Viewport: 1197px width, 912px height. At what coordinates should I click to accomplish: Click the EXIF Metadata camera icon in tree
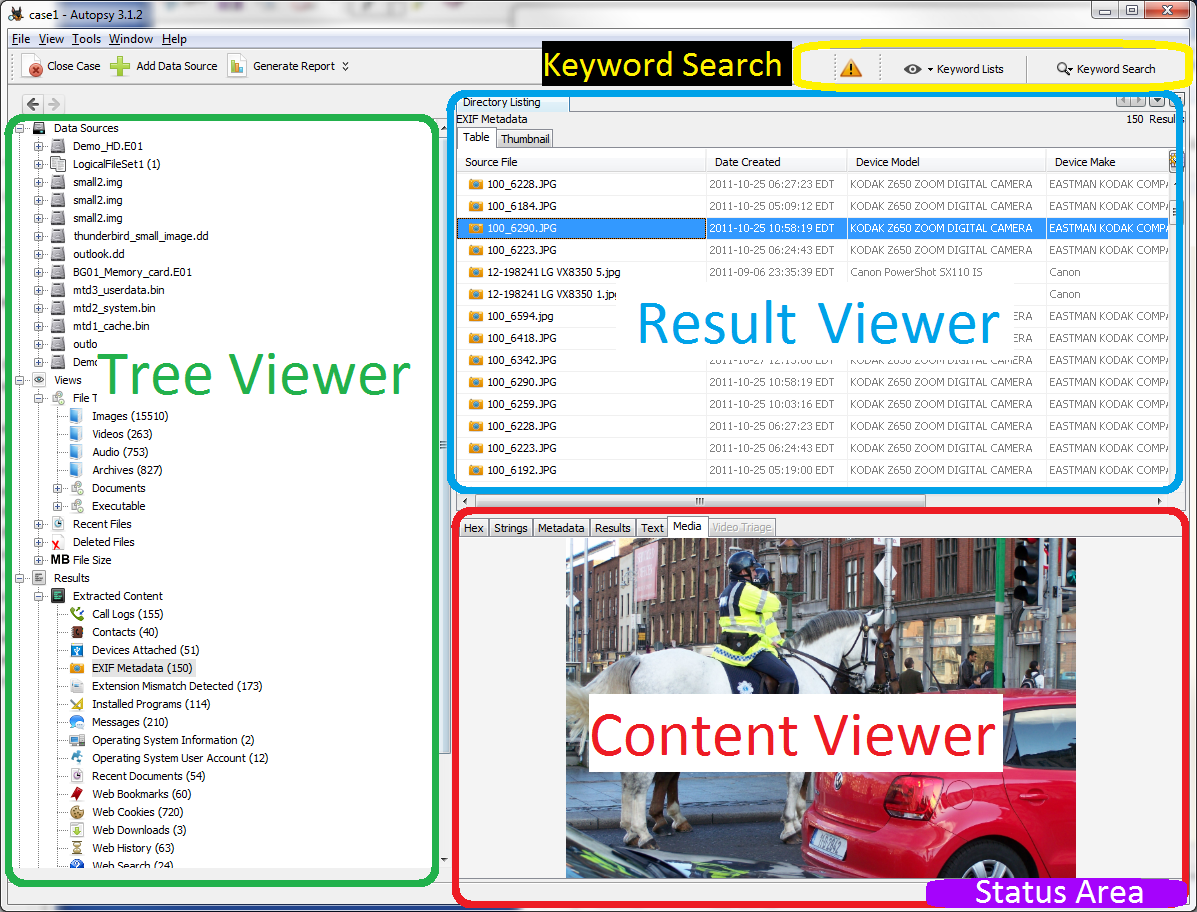[x=77, y=668]
